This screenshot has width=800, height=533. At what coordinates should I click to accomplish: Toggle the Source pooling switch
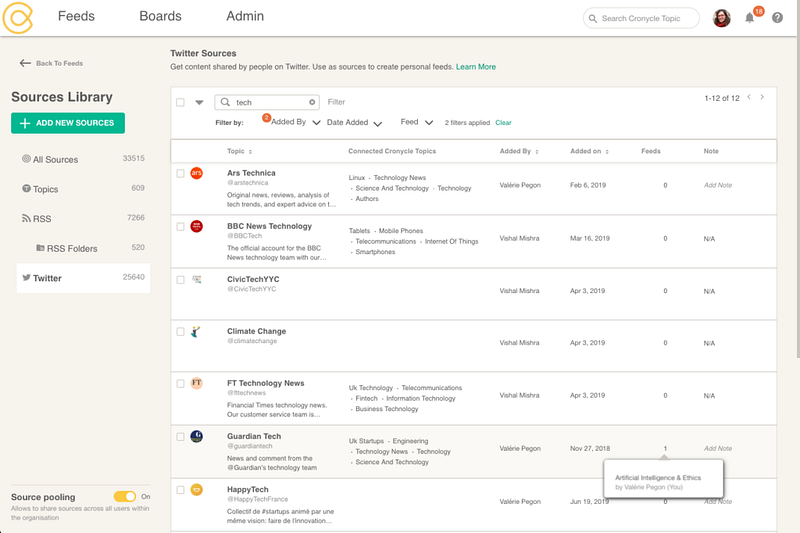[x=125, y=496]
